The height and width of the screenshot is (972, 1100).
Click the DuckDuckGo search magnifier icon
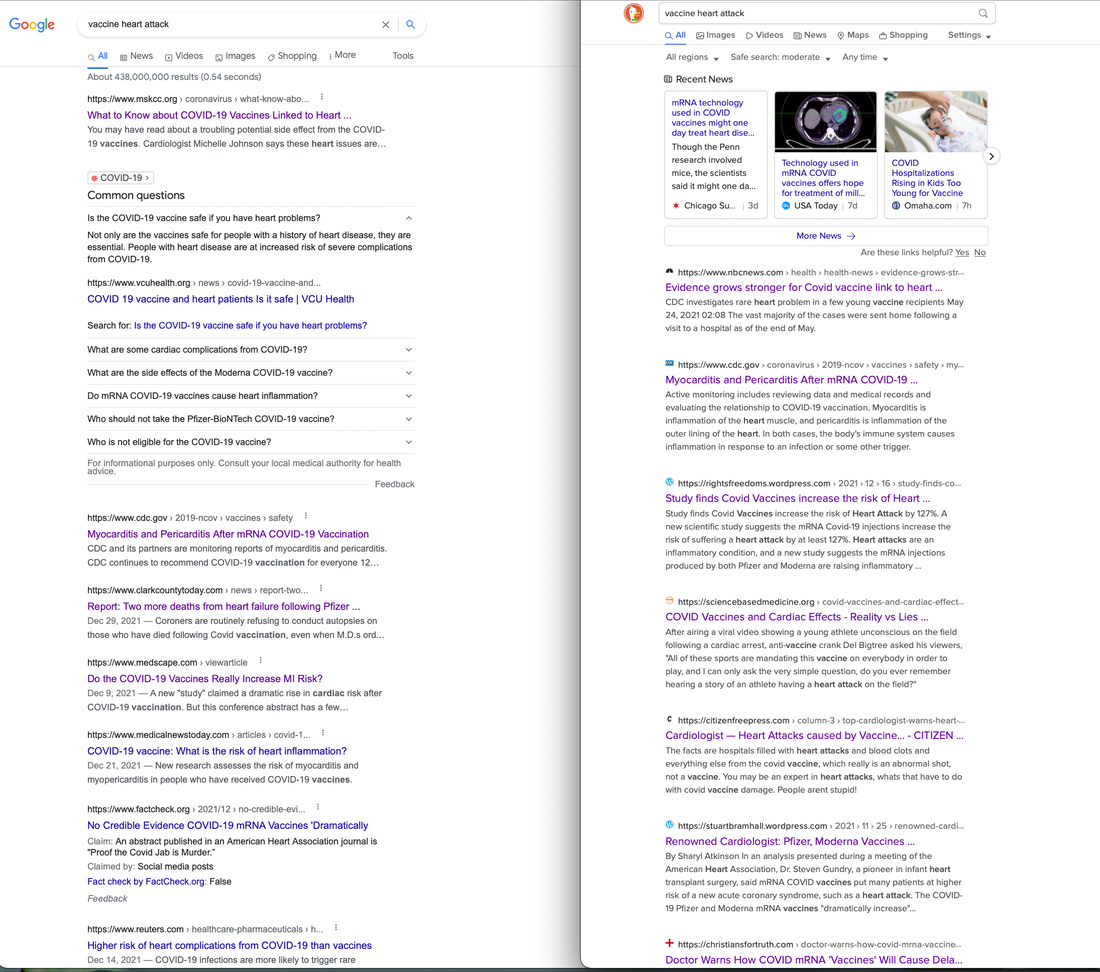983,13
